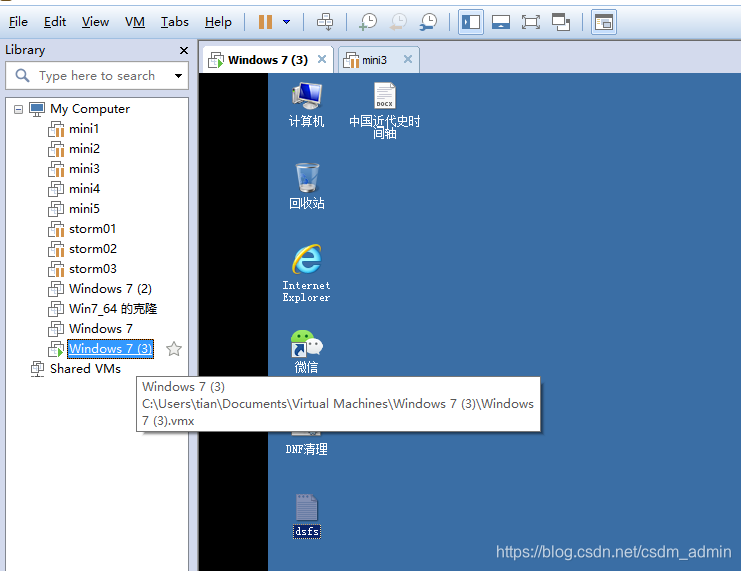Viewport: 741px width, 571px height.
Task: Collapse the My Computer tree node
Action: 18,109
